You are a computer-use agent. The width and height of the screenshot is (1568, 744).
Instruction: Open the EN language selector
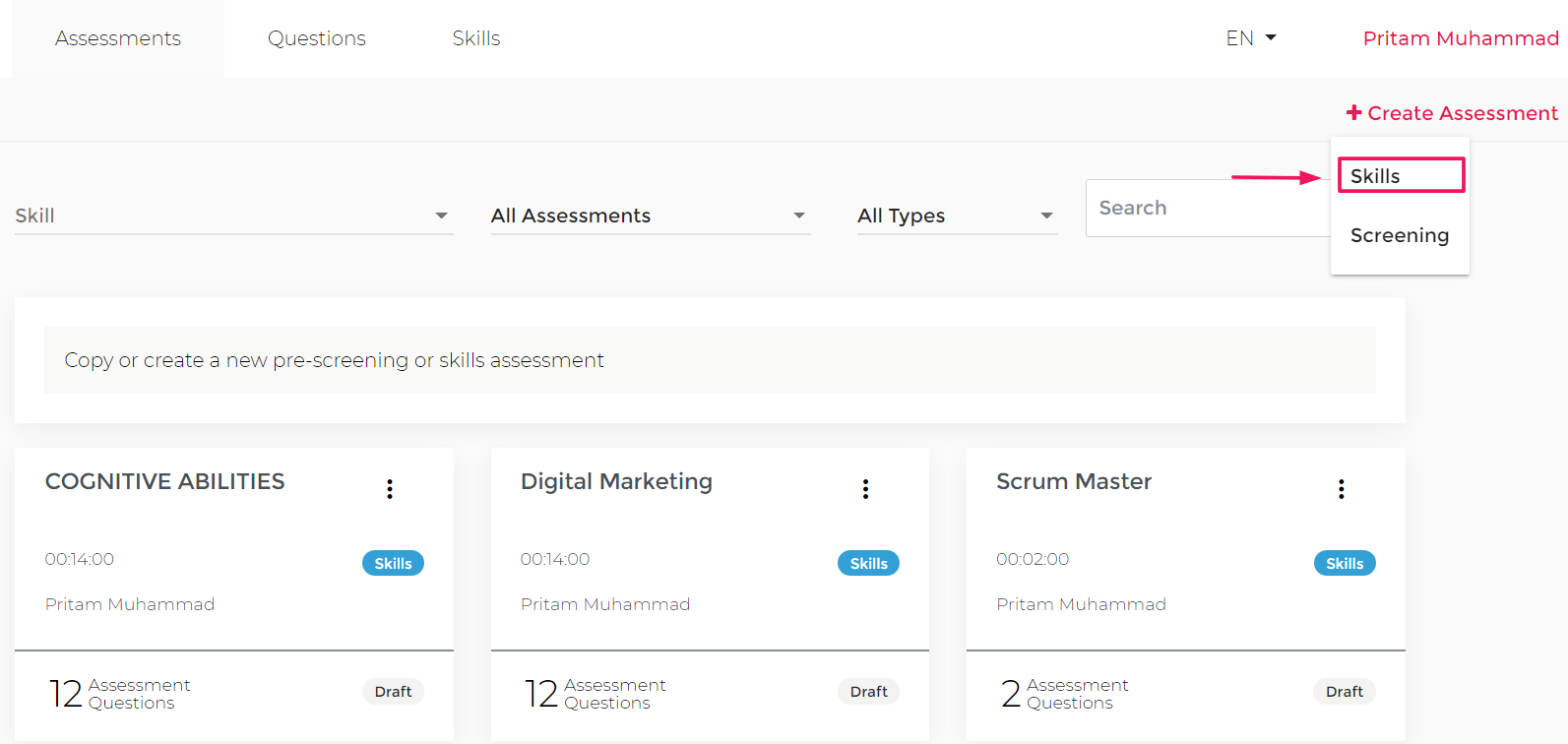1251,38
